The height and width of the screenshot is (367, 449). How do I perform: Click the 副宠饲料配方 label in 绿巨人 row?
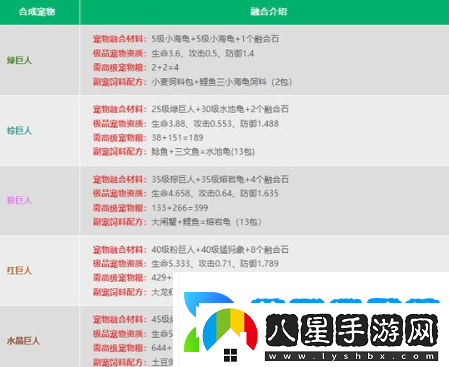pyautogui.click(x=119, y=82)
